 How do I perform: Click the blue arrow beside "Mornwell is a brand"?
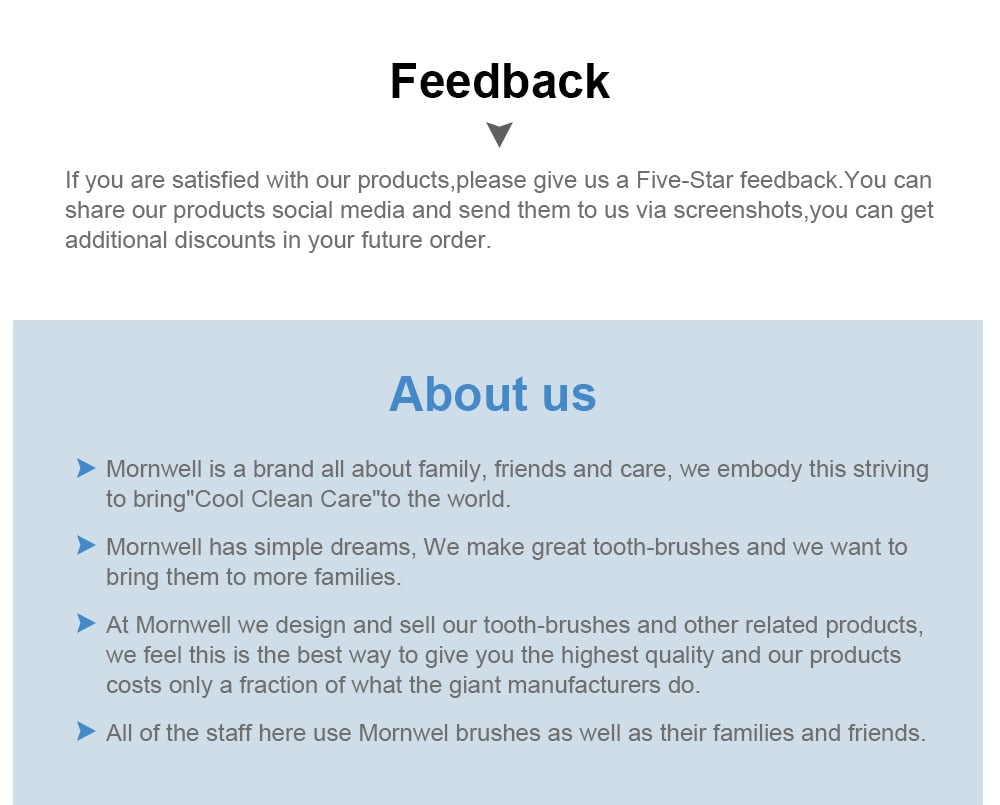click(86, 468)
